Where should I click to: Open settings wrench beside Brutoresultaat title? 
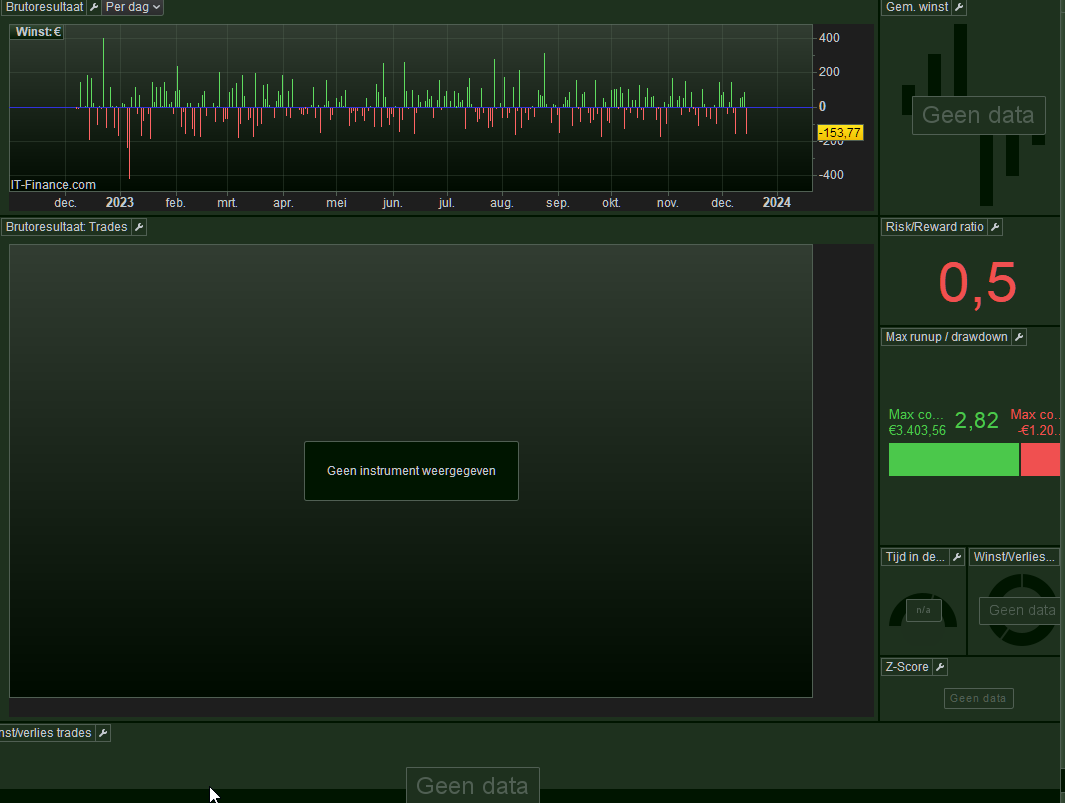click(x=94, y=7)
